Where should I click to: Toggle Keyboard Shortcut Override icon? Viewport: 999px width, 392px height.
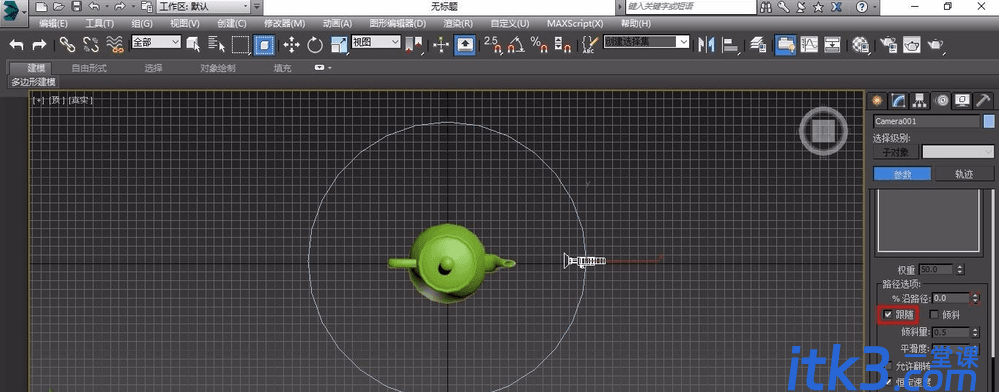pos(466,44)
